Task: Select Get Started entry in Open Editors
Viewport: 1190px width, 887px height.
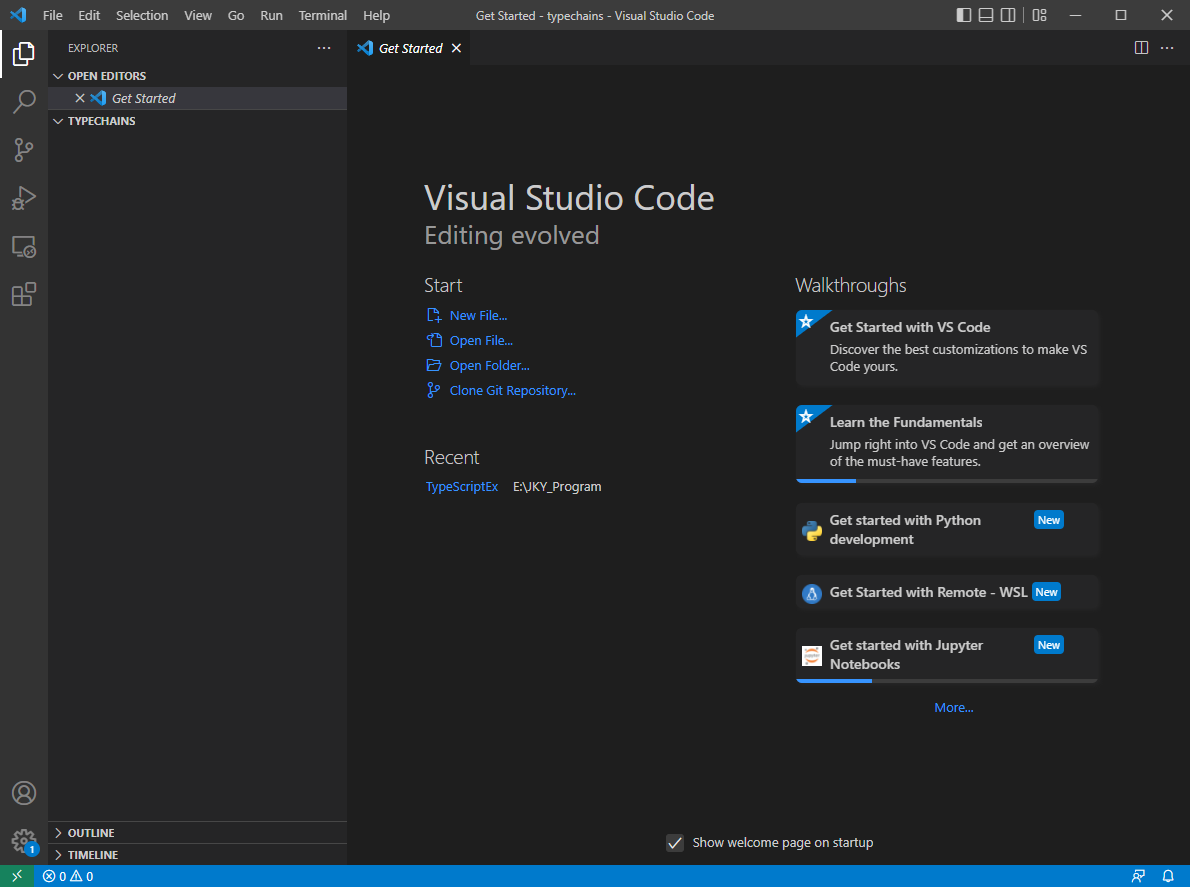Action: [x=197, y=99]
